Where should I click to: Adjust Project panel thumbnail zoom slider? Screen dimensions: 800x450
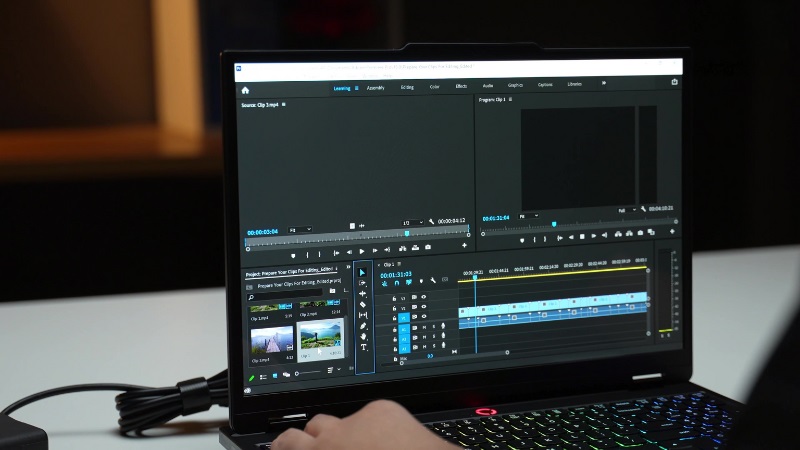308,373
